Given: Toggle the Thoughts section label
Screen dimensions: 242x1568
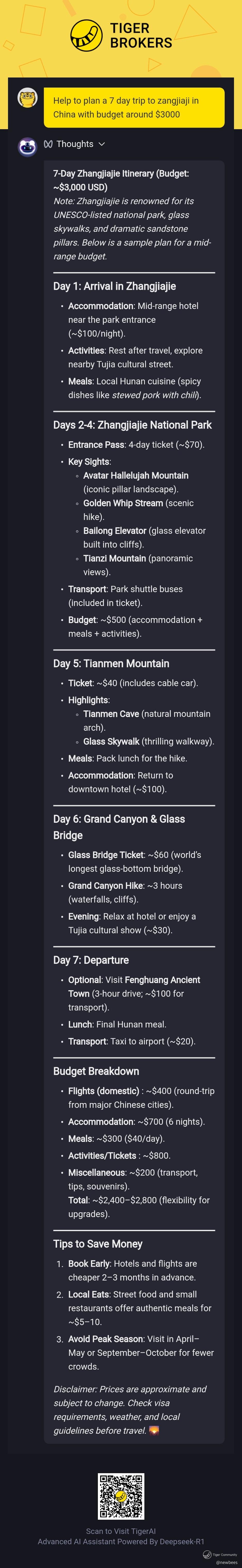Looking at the screenshot, I should pyautogui.click(x=75, y=144).
